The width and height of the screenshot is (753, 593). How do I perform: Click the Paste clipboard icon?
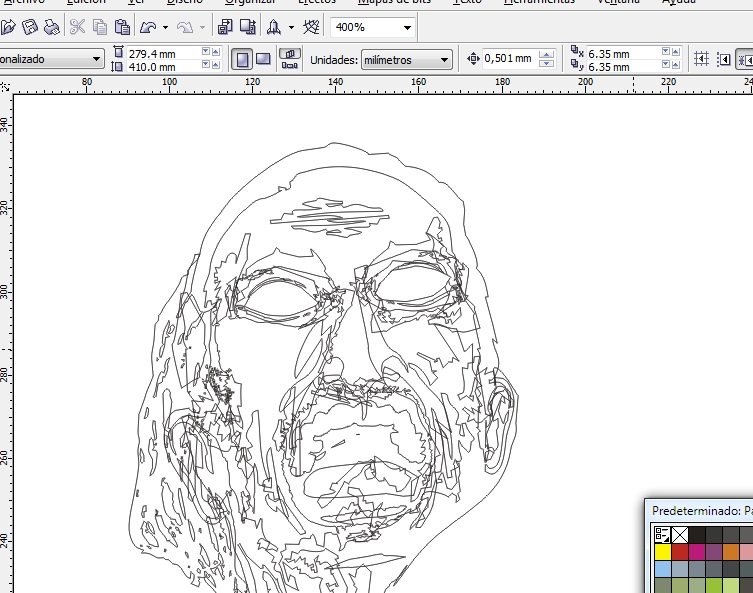click(122, 27)
